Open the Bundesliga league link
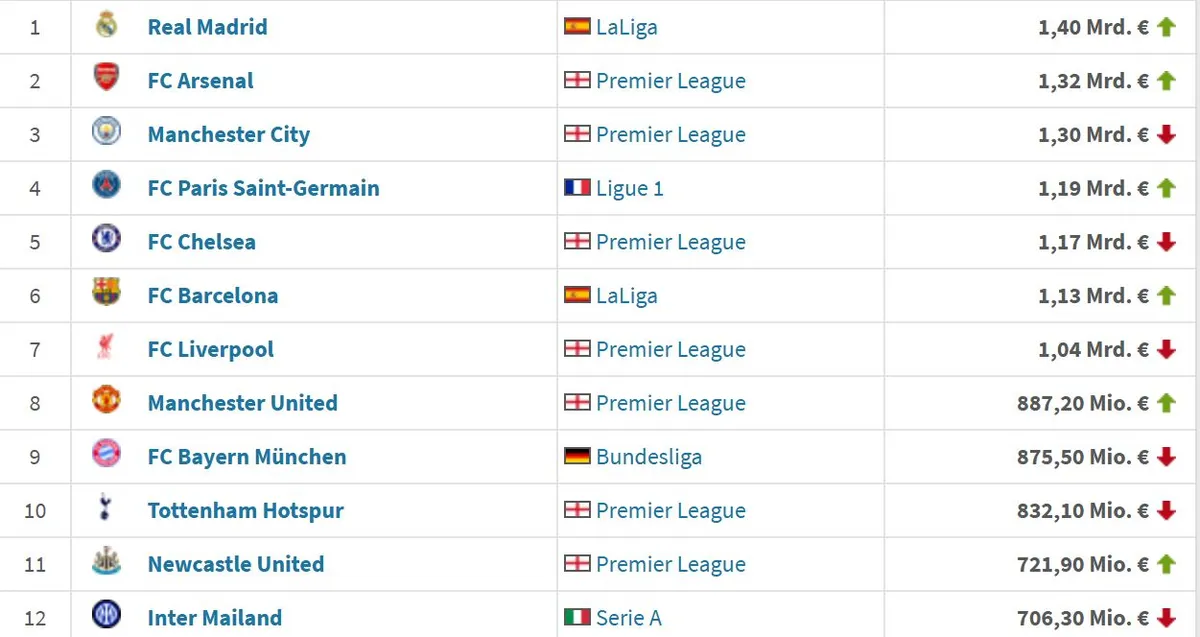Viewport: 1200px width, 637px height. (649, 457)
